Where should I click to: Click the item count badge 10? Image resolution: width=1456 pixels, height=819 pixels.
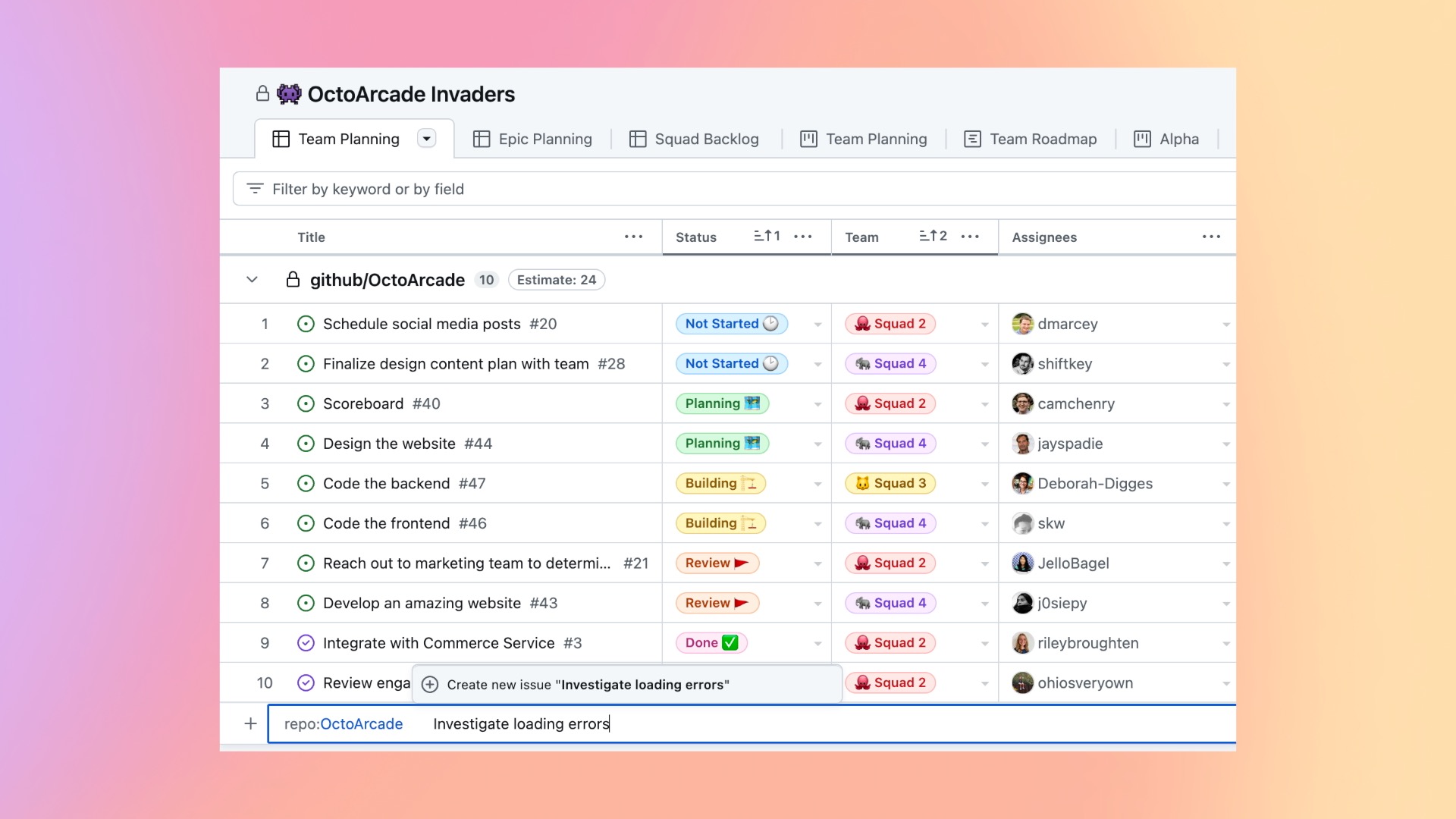tap(486, 280)
